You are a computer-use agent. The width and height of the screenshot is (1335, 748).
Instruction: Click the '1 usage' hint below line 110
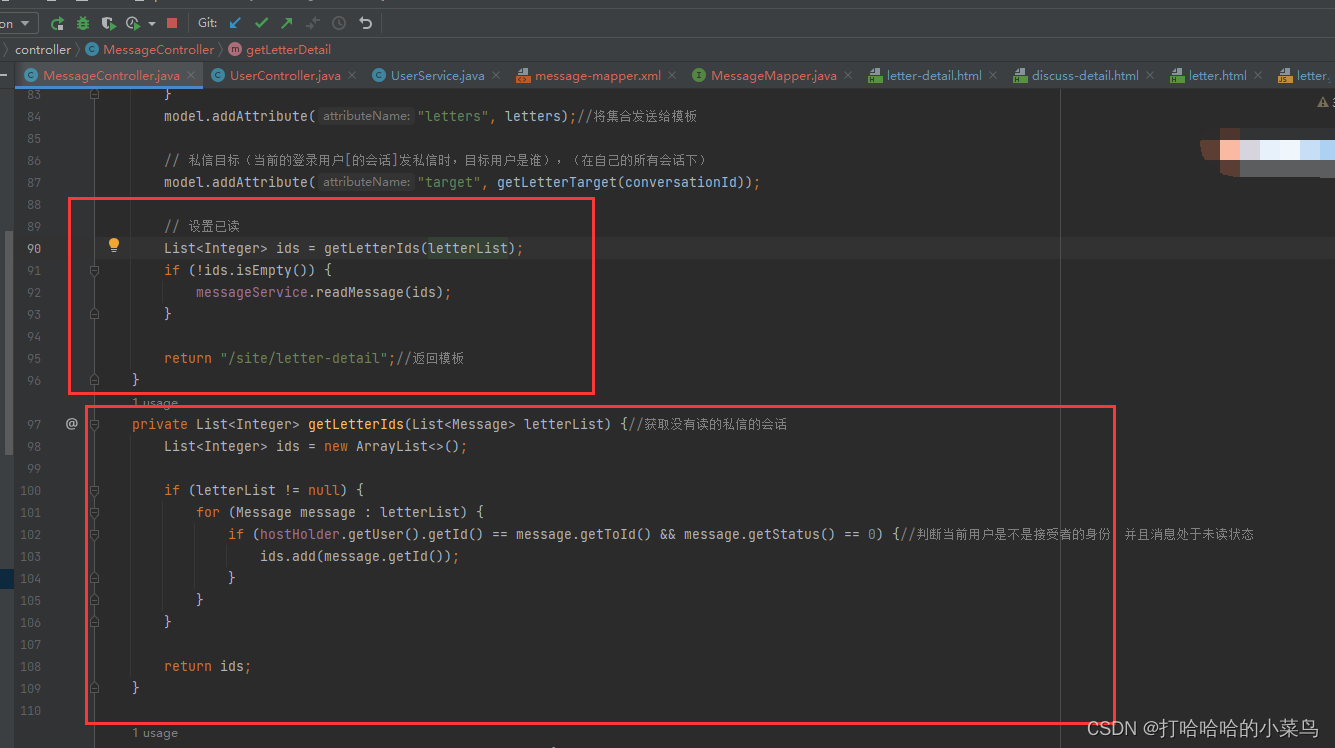(154, 733)
